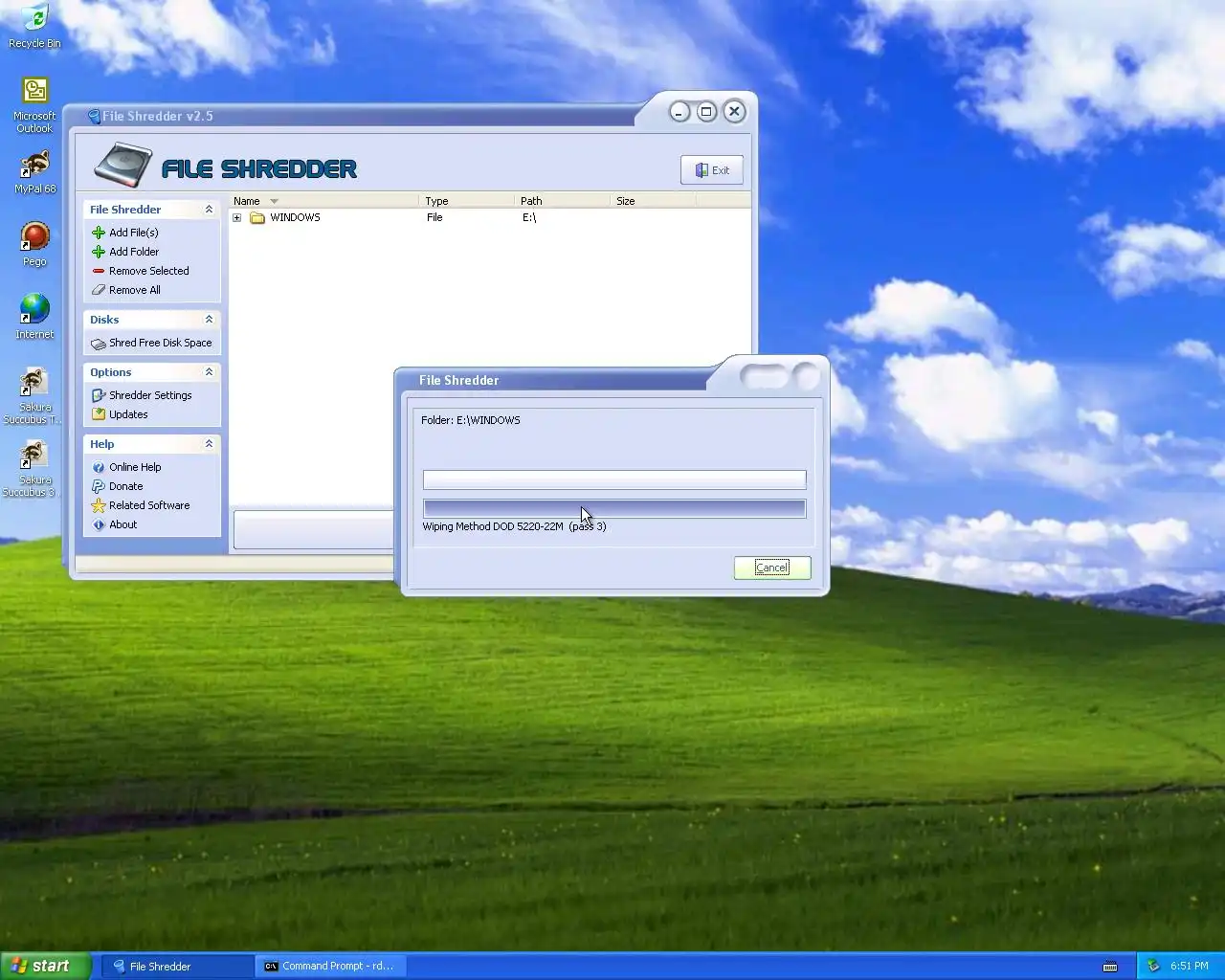Click the Updates package icon
The image size is (1225, 980).
click(x=99, y=414)
